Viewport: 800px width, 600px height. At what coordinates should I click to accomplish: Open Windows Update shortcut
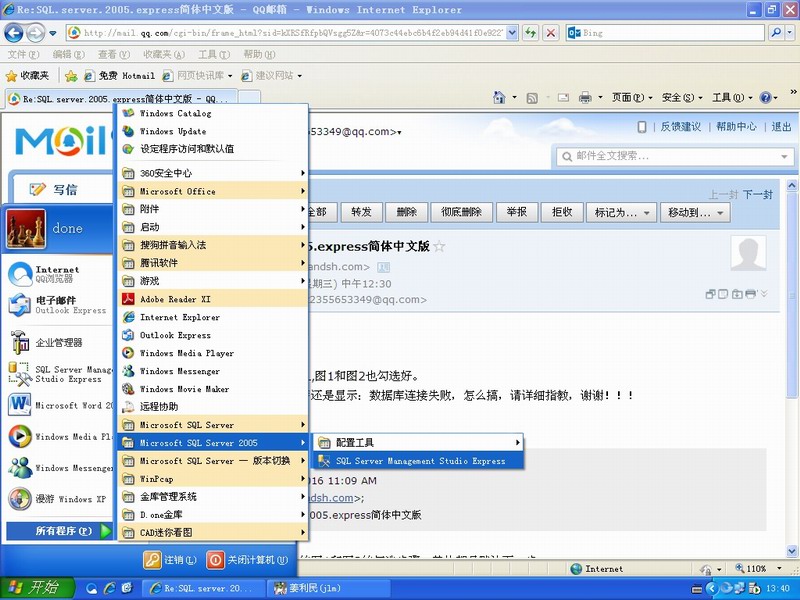[172, 131]
